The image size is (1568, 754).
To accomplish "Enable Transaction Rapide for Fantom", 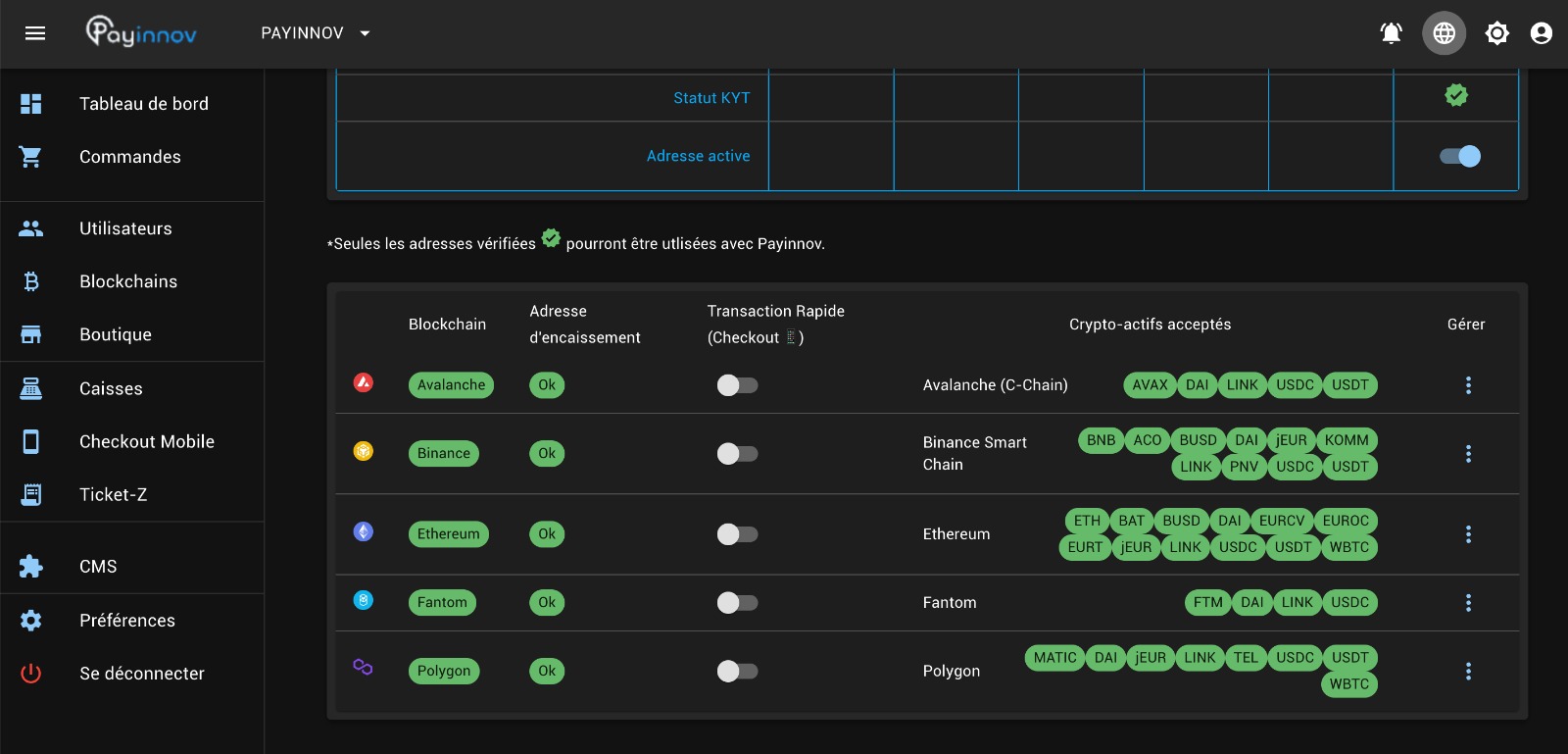I will 737,603.
